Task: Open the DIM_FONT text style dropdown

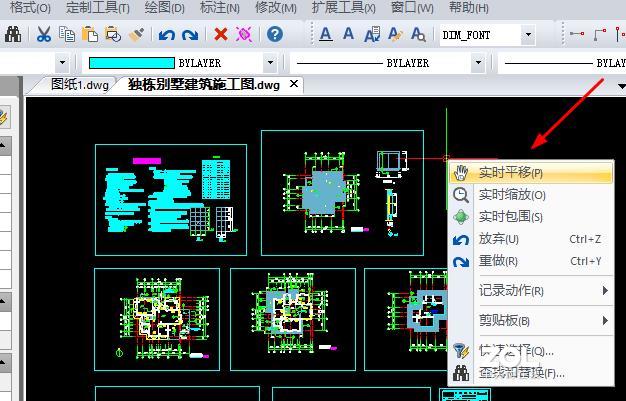Action: 528,35
